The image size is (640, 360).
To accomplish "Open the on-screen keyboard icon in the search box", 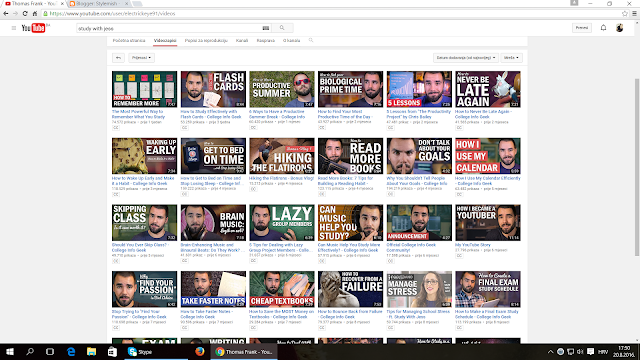I will tap(266, 28).
